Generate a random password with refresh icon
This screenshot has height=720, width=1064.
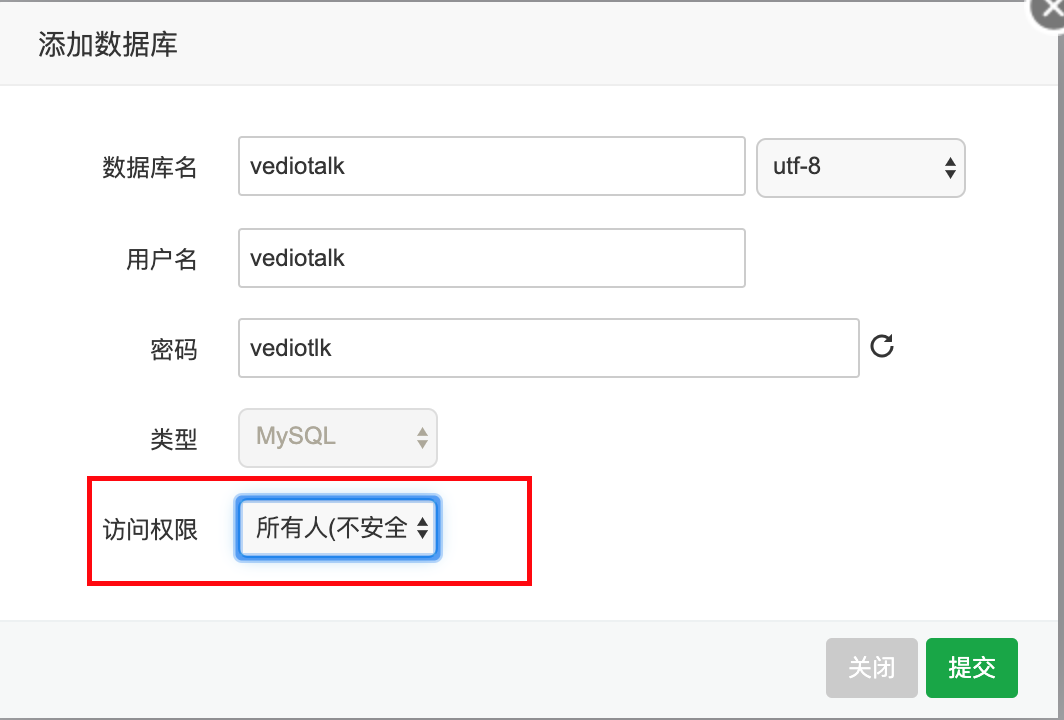(881, 346)
